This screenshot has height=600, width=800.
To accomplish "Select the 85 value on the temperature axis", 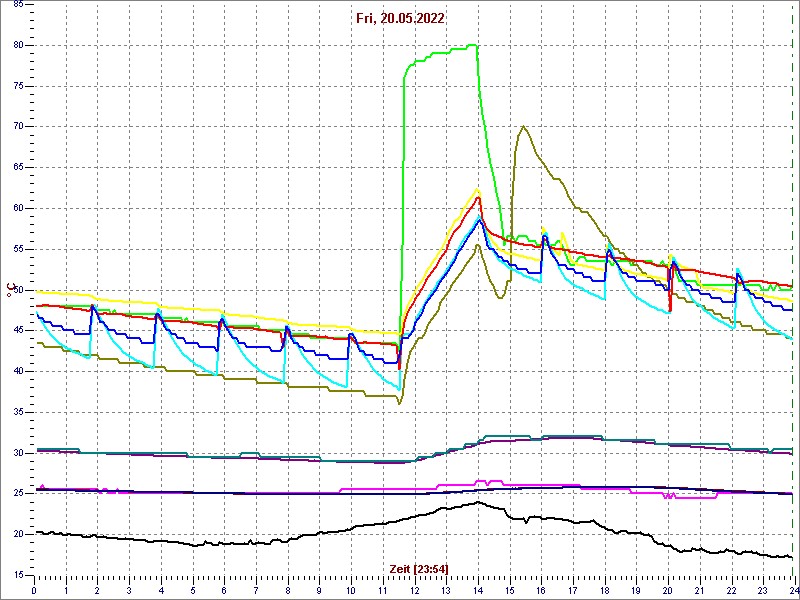I will (x=16, y=5).
